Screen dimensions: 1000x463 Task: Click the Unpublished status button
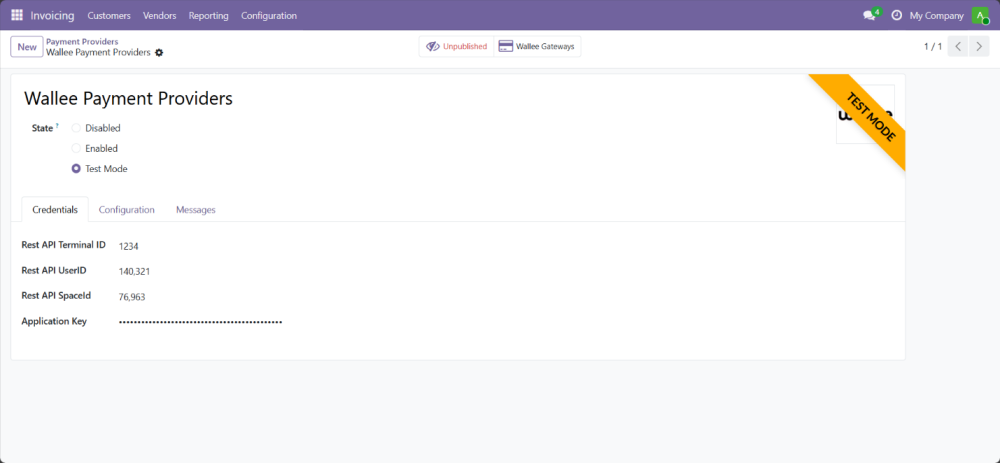pyautogui.click(x=456, y=47)
